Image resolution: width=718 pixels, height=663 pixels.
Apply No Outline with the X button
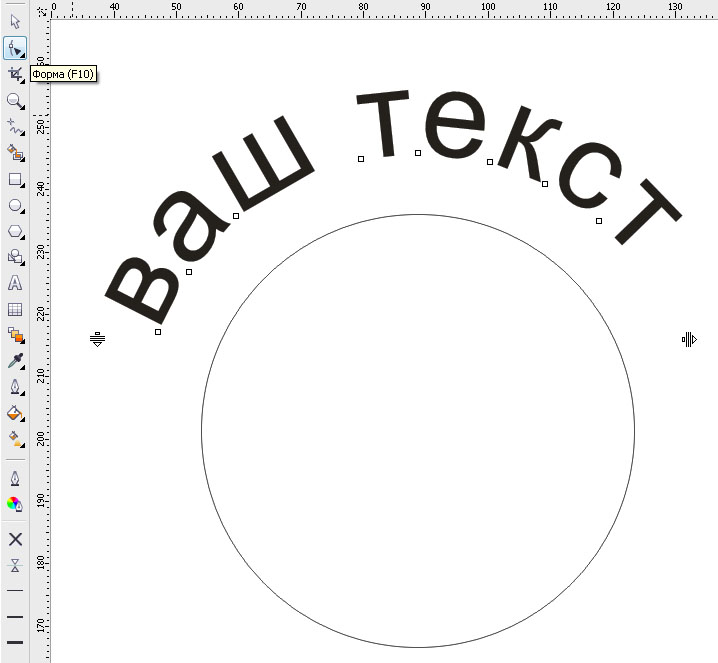15,539
